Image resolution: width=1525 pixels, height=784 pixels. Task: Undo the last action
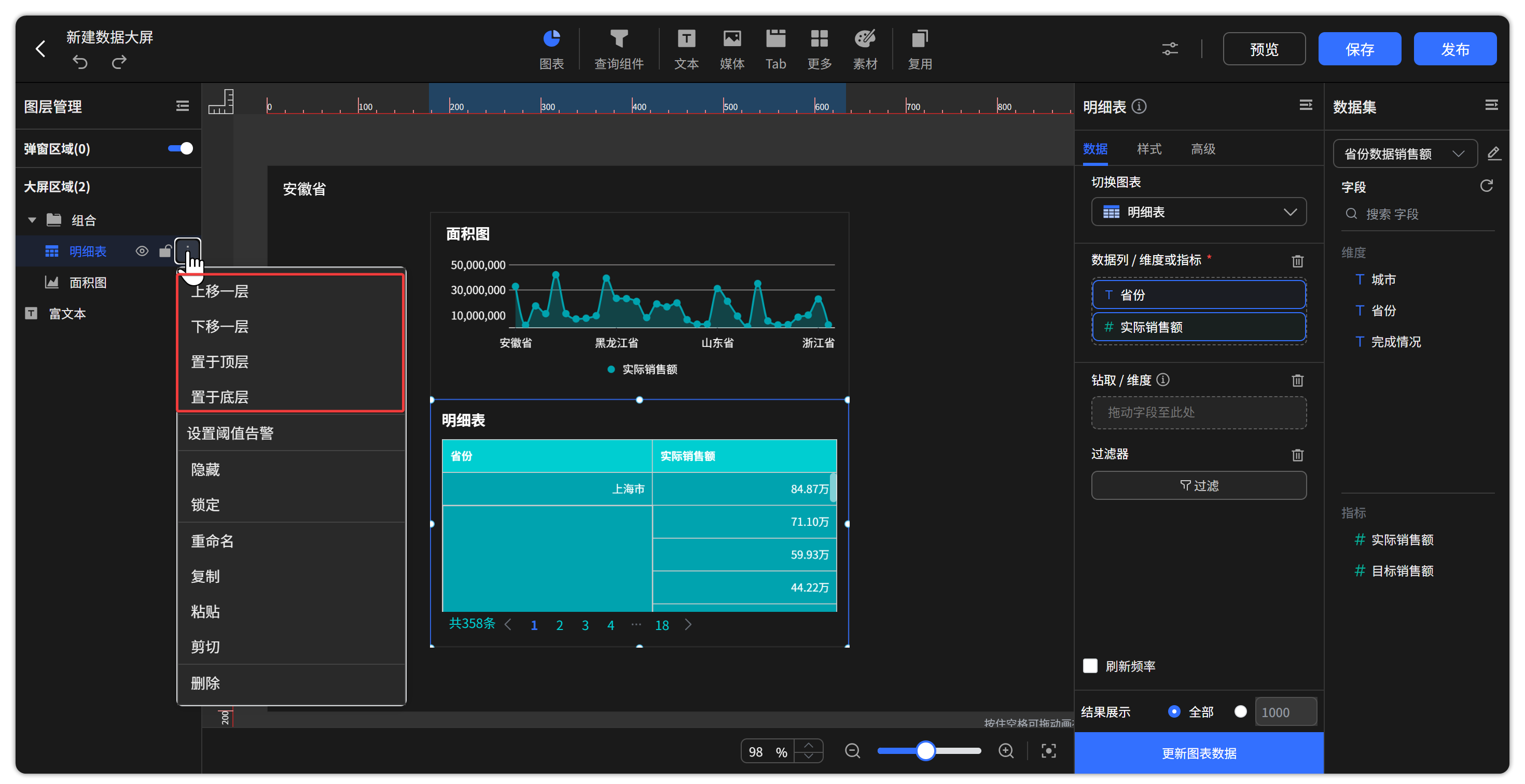[x=80, y=62]
